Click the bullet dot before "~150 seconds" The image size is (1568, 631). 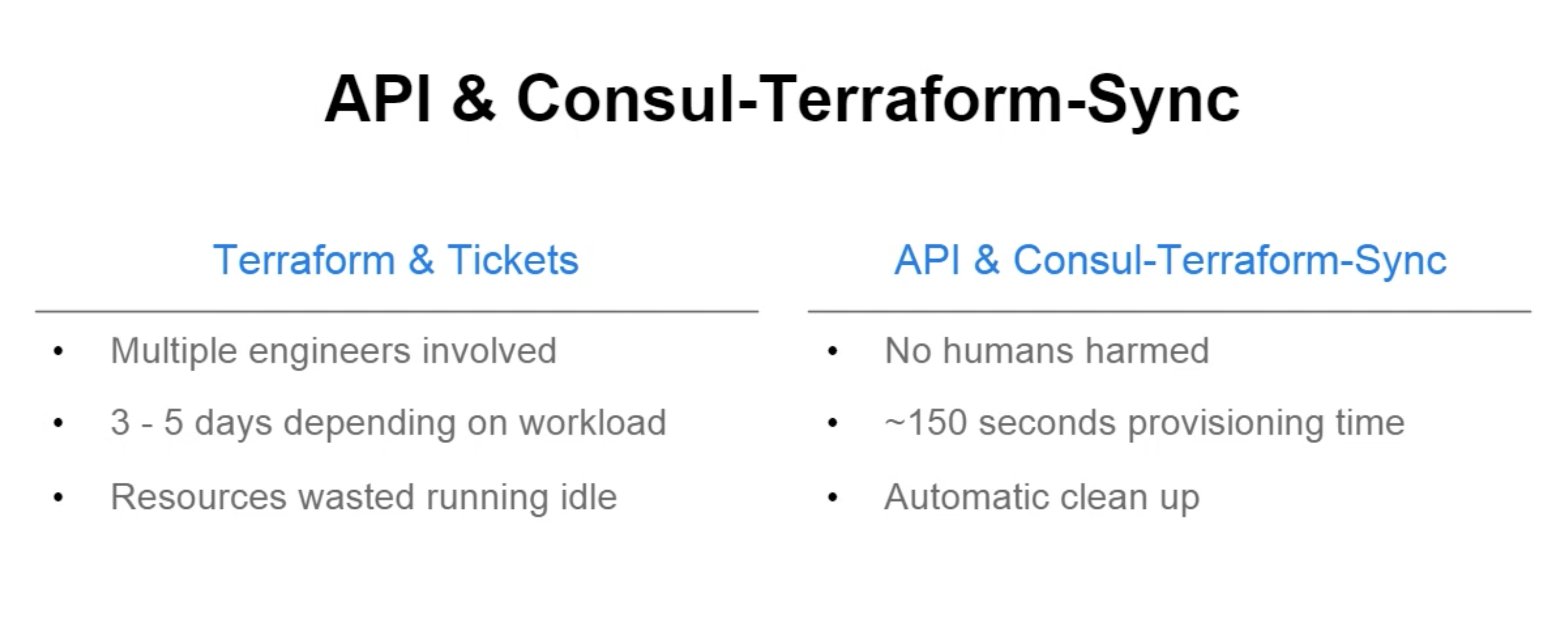coord(833,423)
